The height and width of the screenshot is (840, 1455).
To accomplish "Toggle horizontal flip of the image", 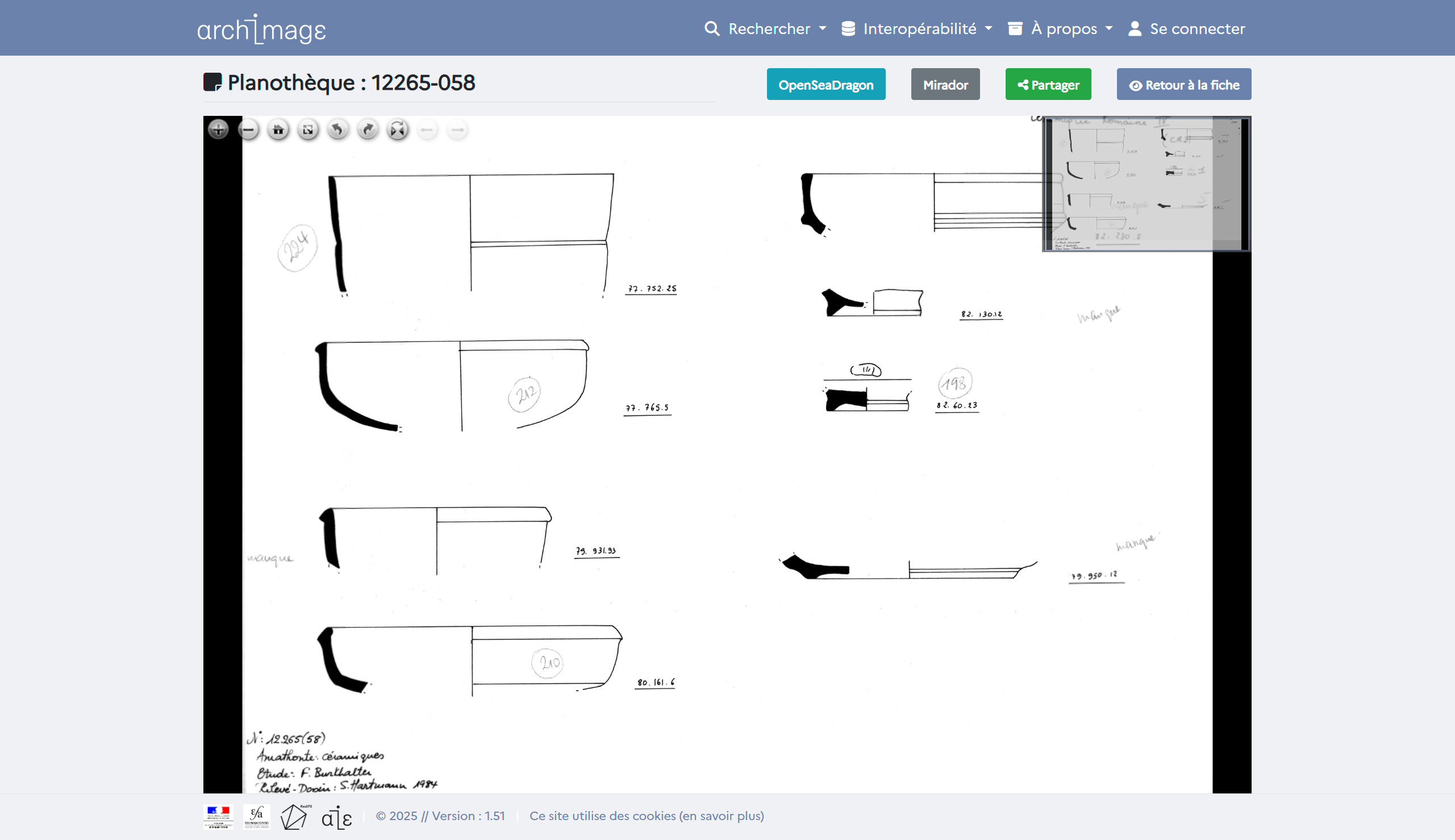I will point(398,130).
